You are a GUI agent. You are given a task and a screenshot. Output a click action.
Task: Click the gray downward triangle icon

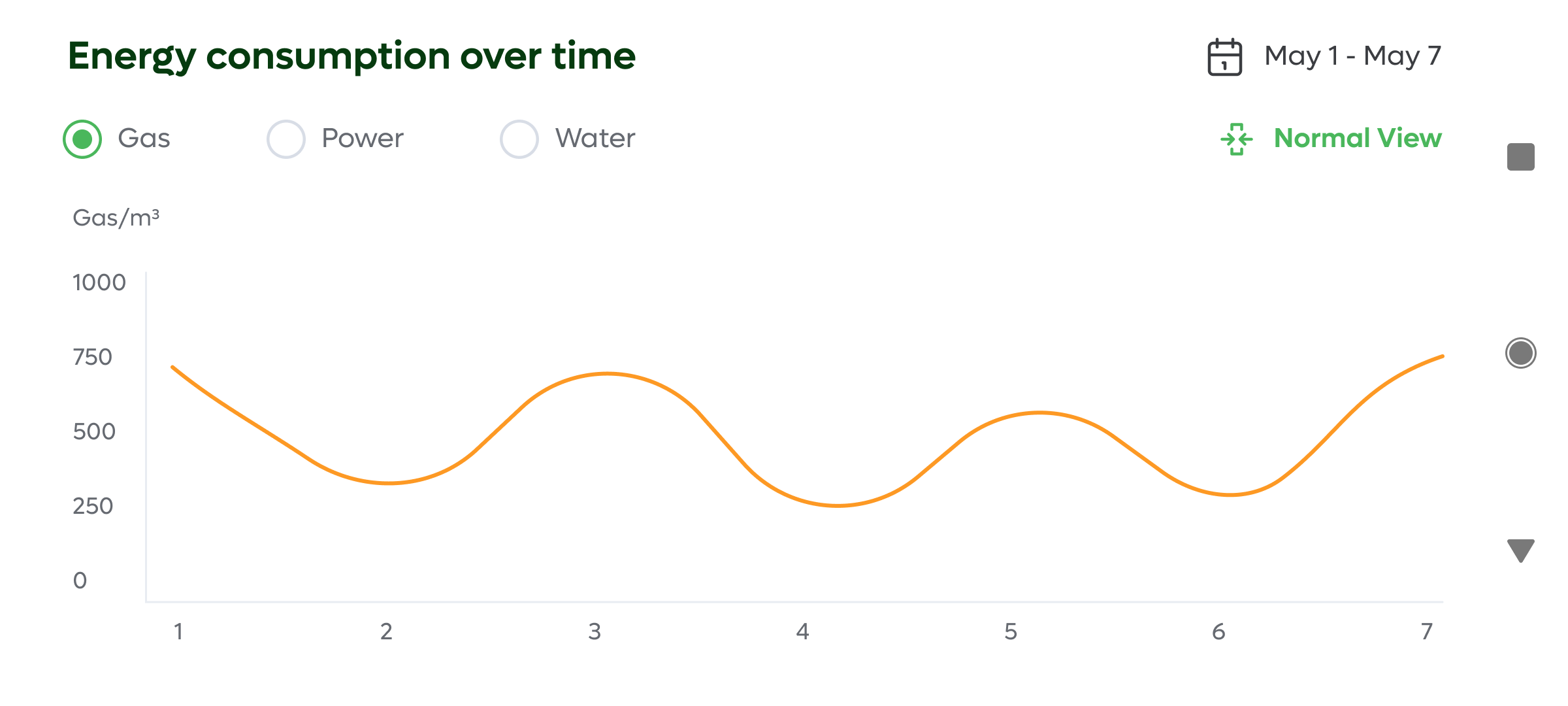[1520, 550]
